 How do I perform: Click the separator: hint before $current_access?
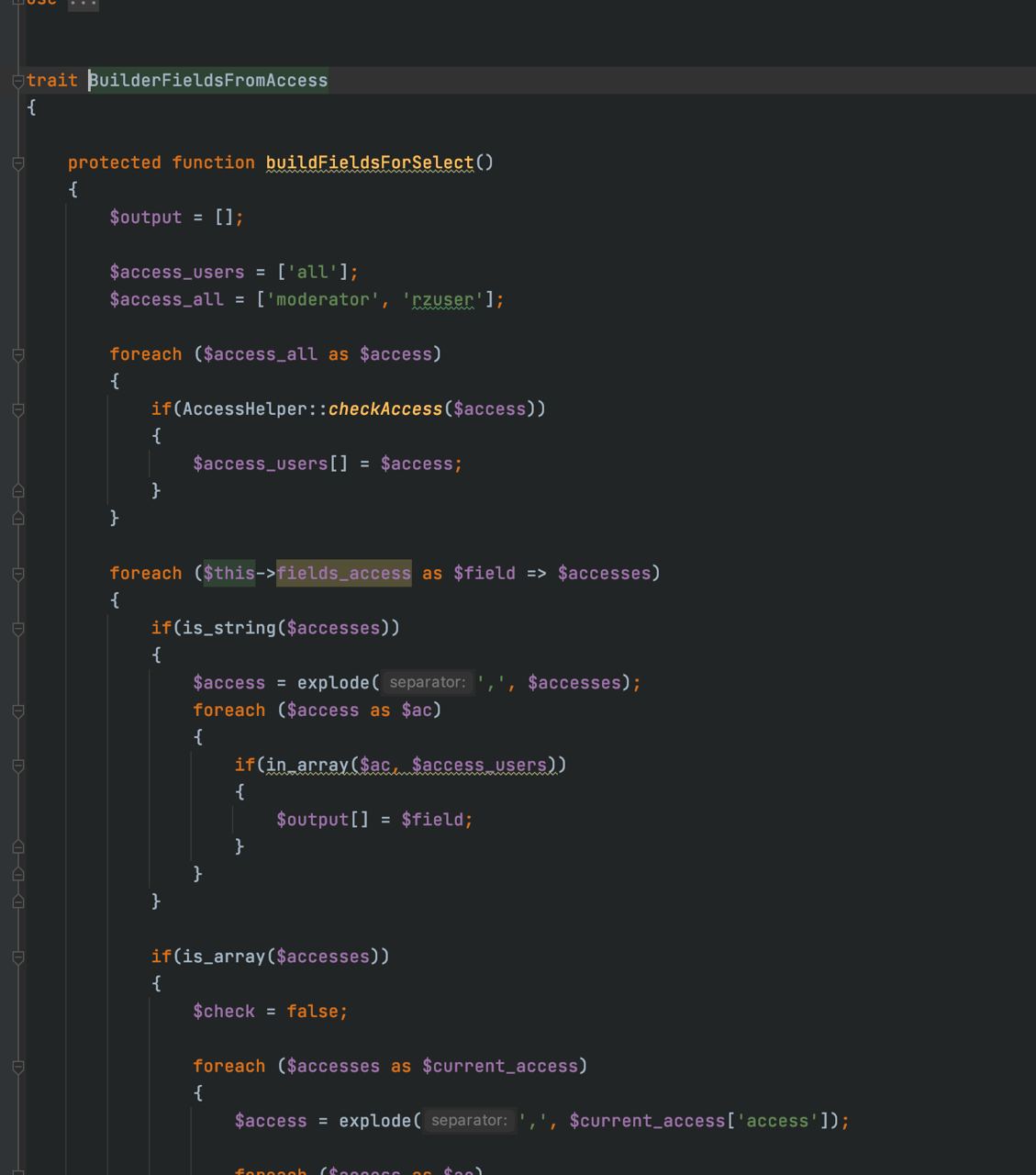tap(469, 1120)
